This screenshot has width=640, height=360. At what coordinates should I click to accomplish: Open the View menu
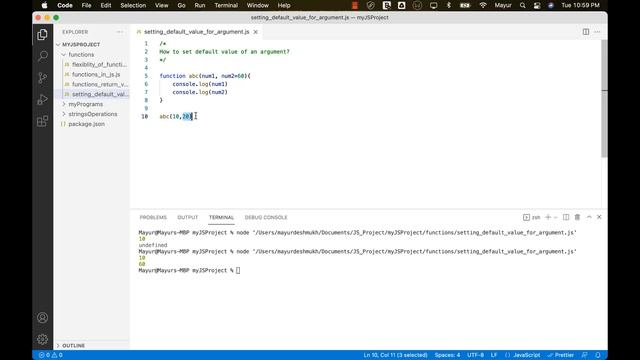coord(161,5)
